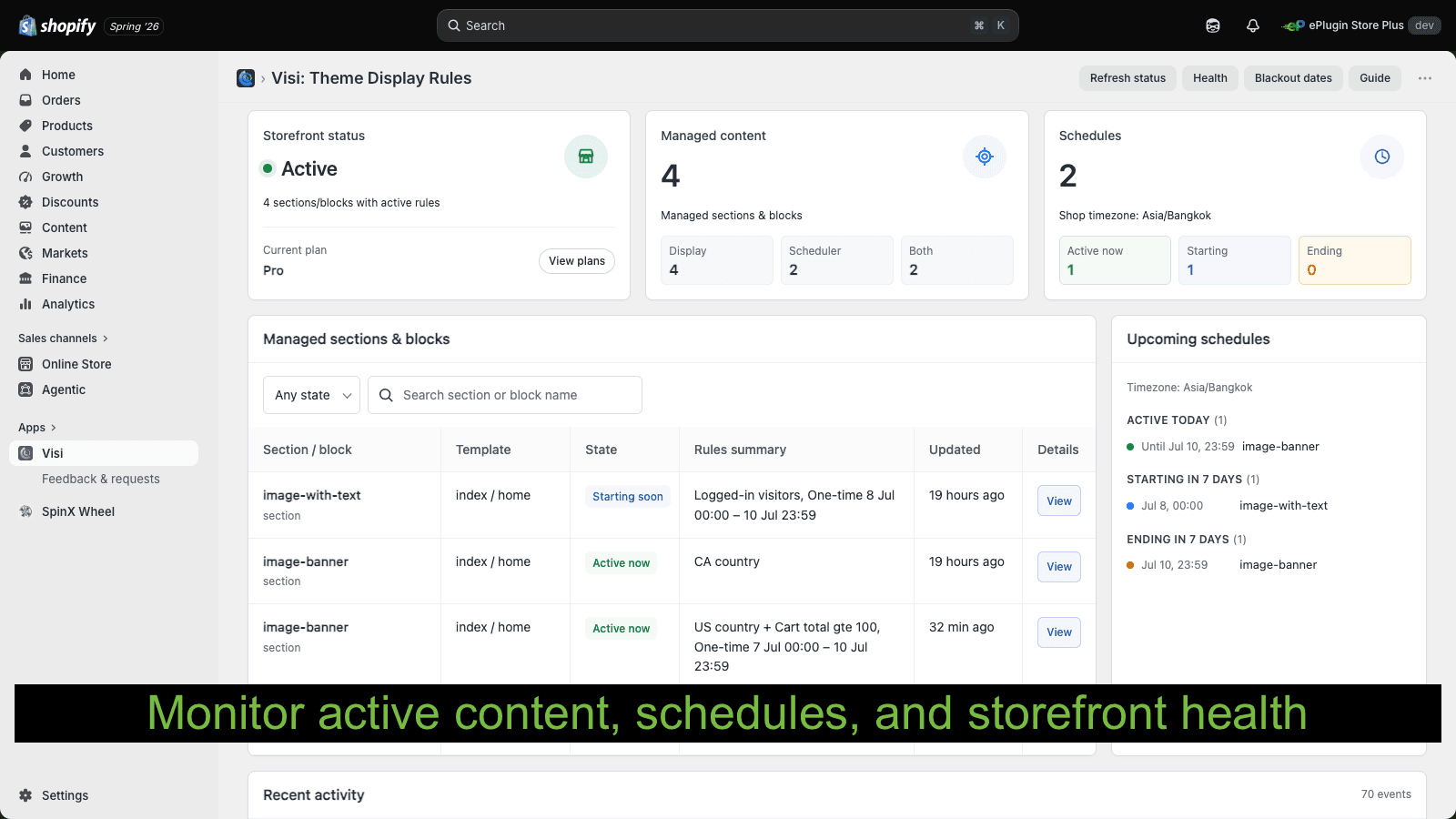This screenshot has width=1456, height=819.
Task: Click the Updated column header
Action: (x=955, y=450)
